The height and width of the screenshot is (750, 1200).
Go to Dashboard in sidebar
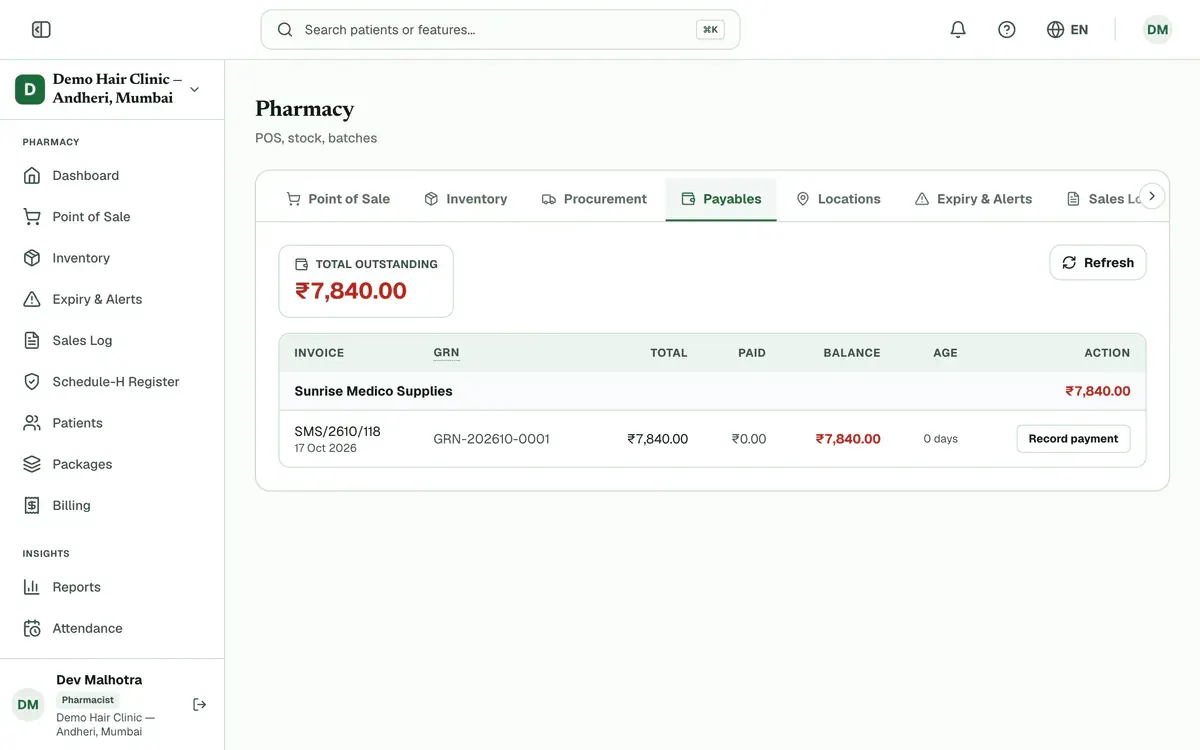pyautogui.click(x=112, y=176)
